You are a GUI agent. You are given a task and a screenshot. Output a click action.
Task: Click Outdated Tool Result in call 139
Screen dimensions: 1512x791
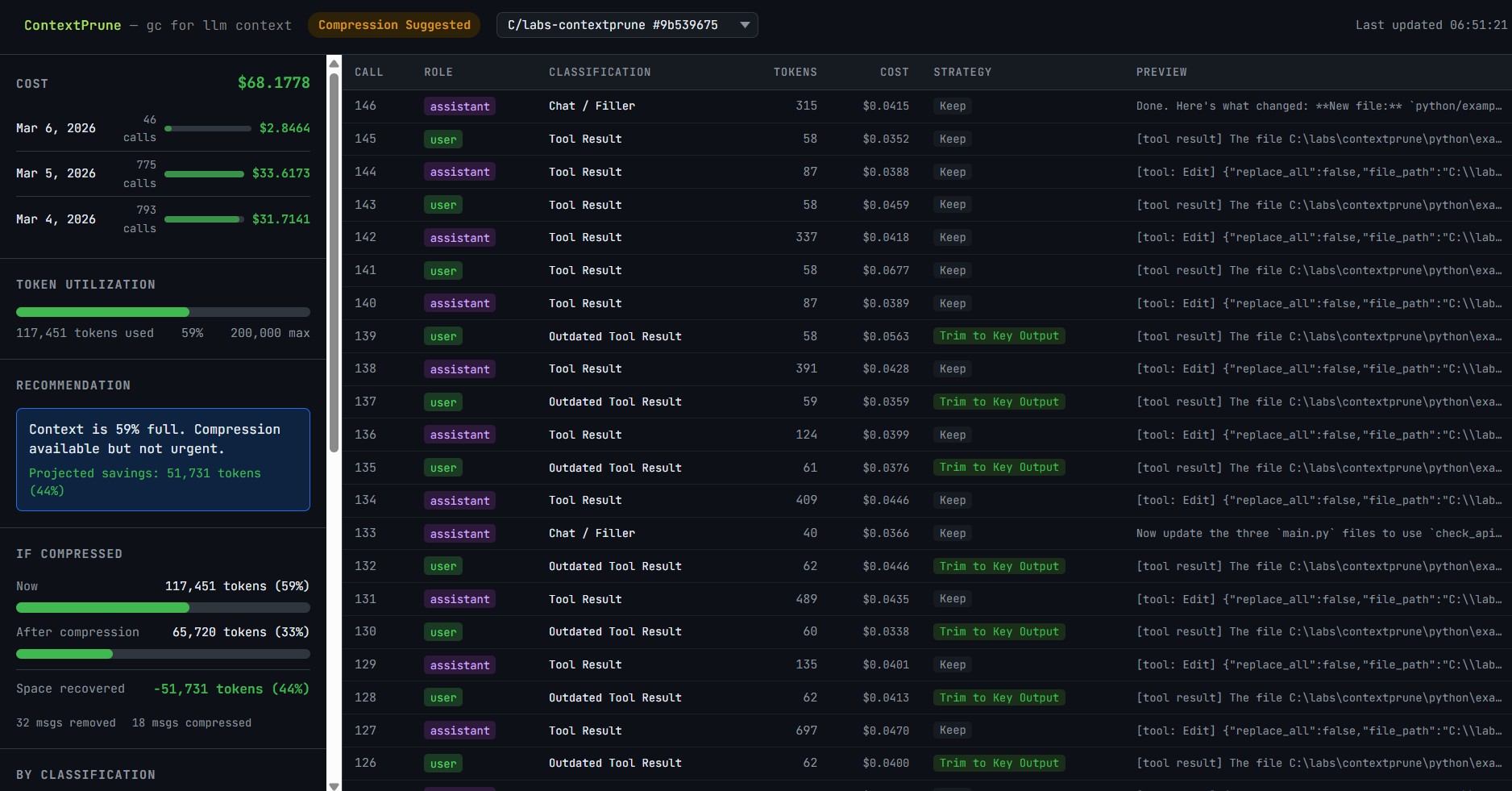(x=615, y=336)
